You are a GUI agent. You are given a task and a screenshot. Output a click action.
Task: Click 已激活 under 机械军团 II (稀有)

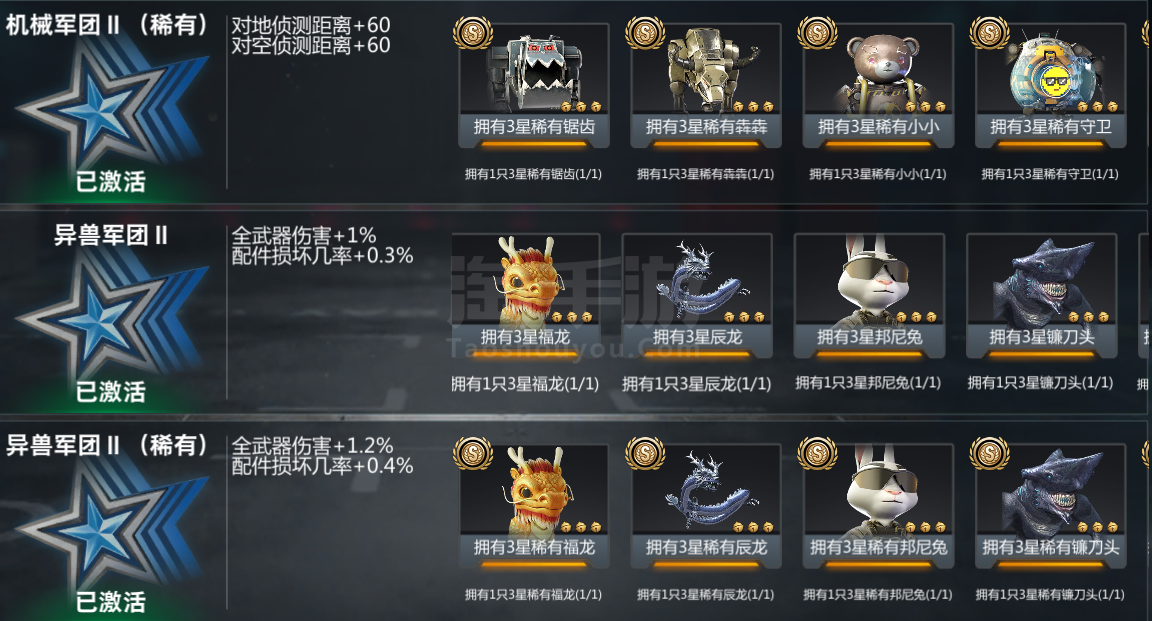tap(111, 181)
